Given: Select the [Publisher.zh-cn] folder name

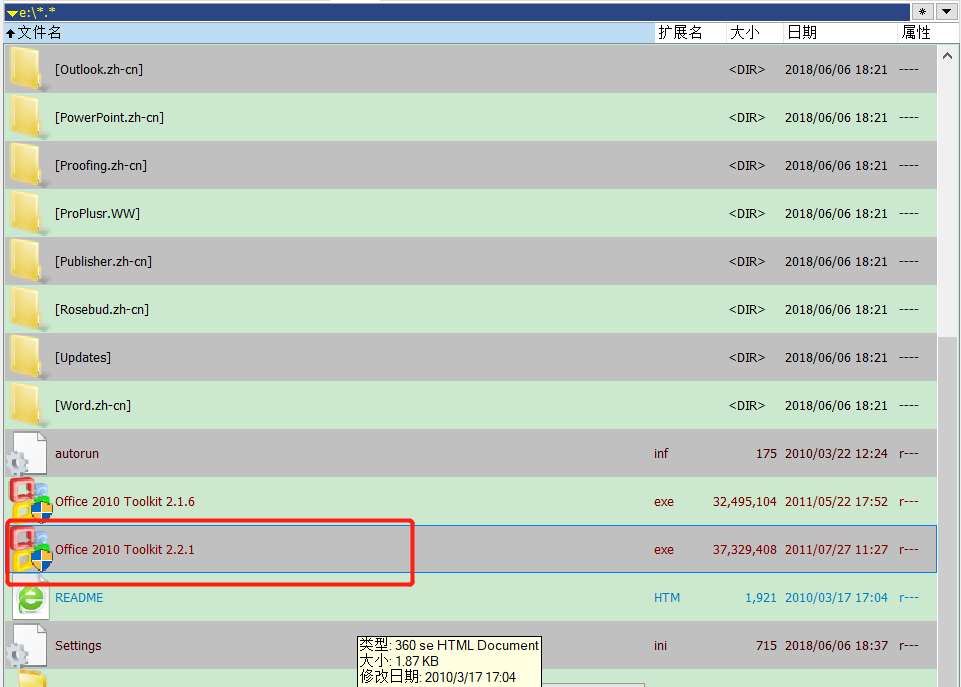Looking at the screenshot, I should pyautogui.click(x=103, y=261).
